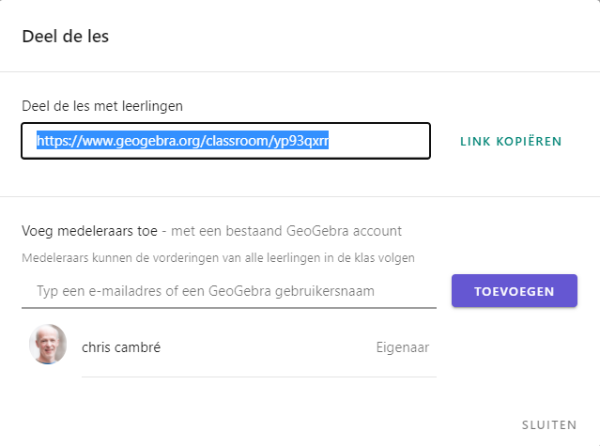Click the Voeg medeleraars toe heading
Viewport: 600px width, 446px height.
point(90,231)
